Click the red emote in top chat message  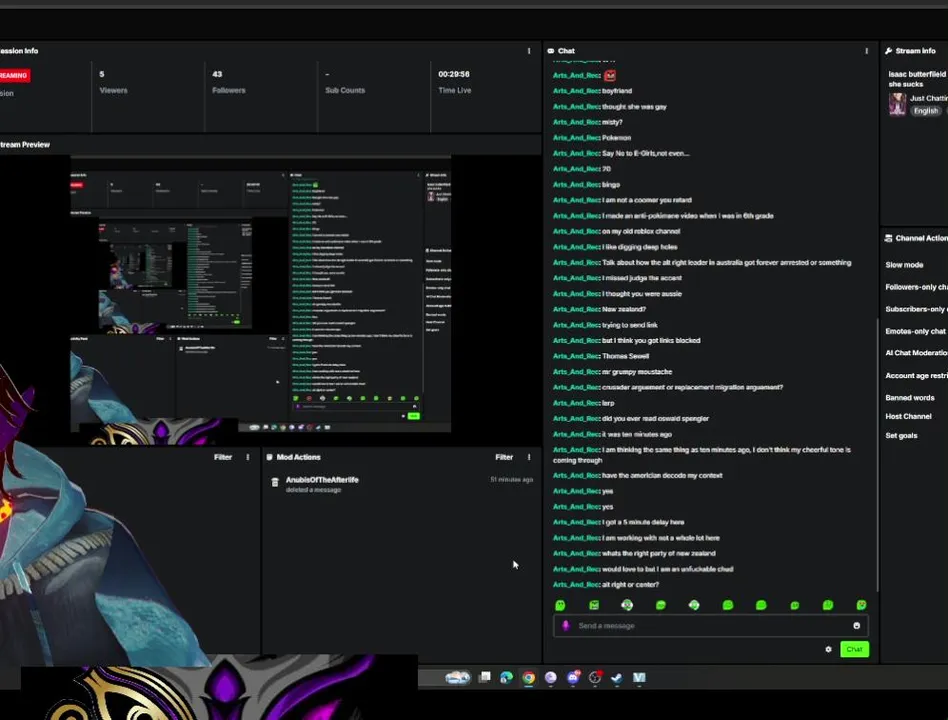tap(610, 76)
